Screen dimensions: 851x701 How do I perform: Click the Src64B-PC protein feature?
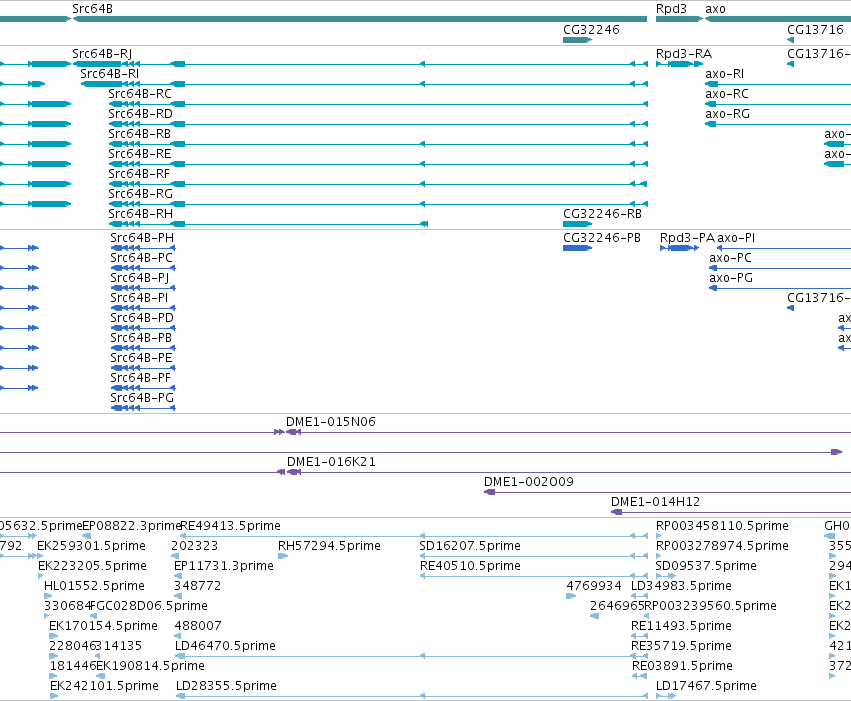click(x=143, y=268)
